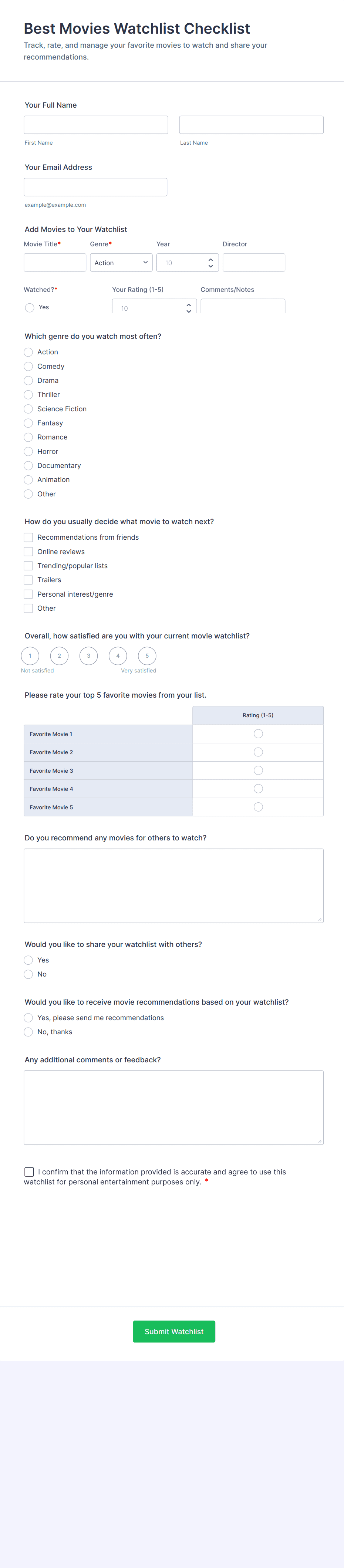Enable the Personal interest/genre checkbox
Image resolution: width=344 pixels, height=1568 pixels.
coord(28,594)
